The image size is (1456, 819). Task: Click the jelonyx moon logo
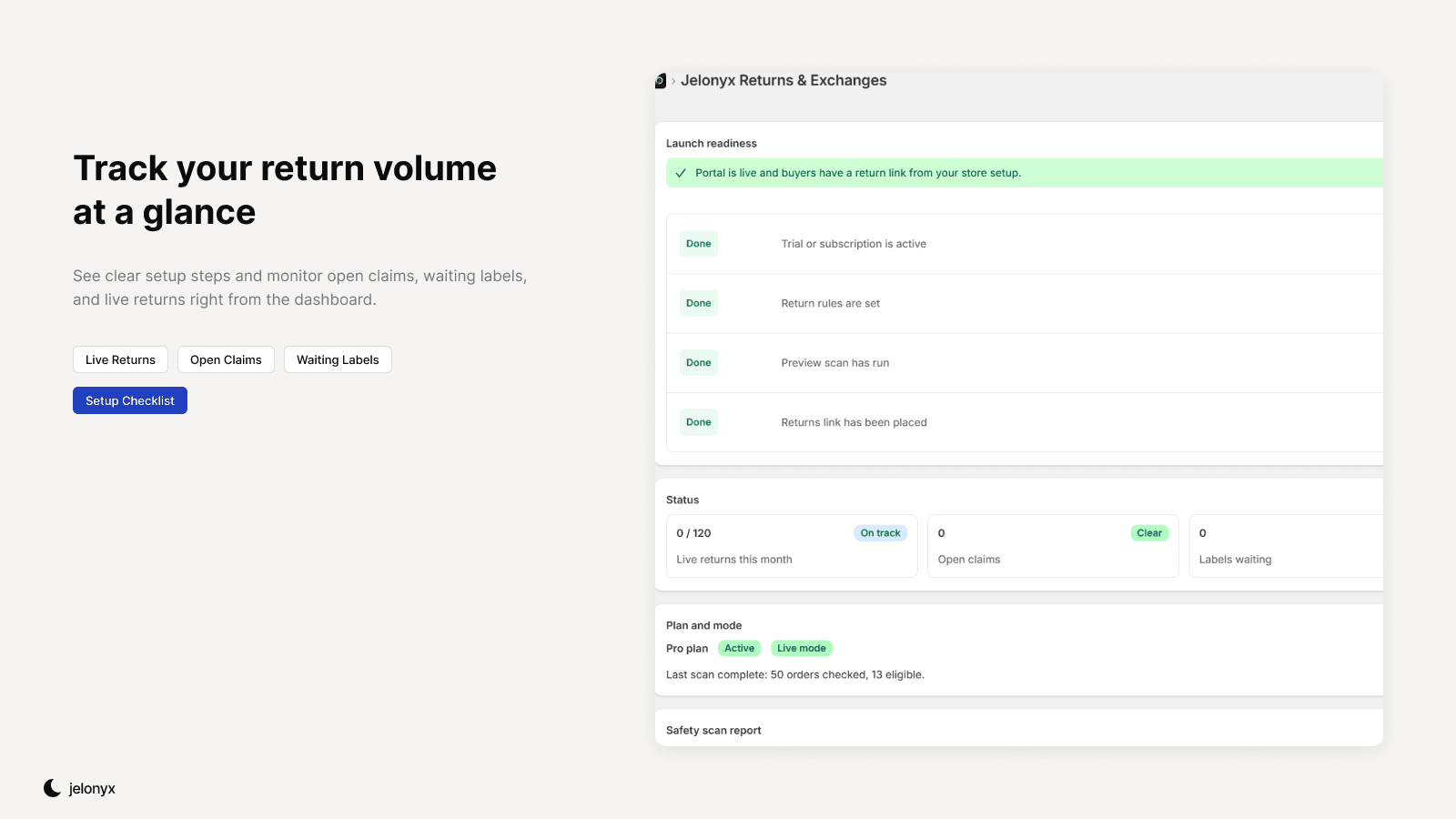(x=53, y=788)
